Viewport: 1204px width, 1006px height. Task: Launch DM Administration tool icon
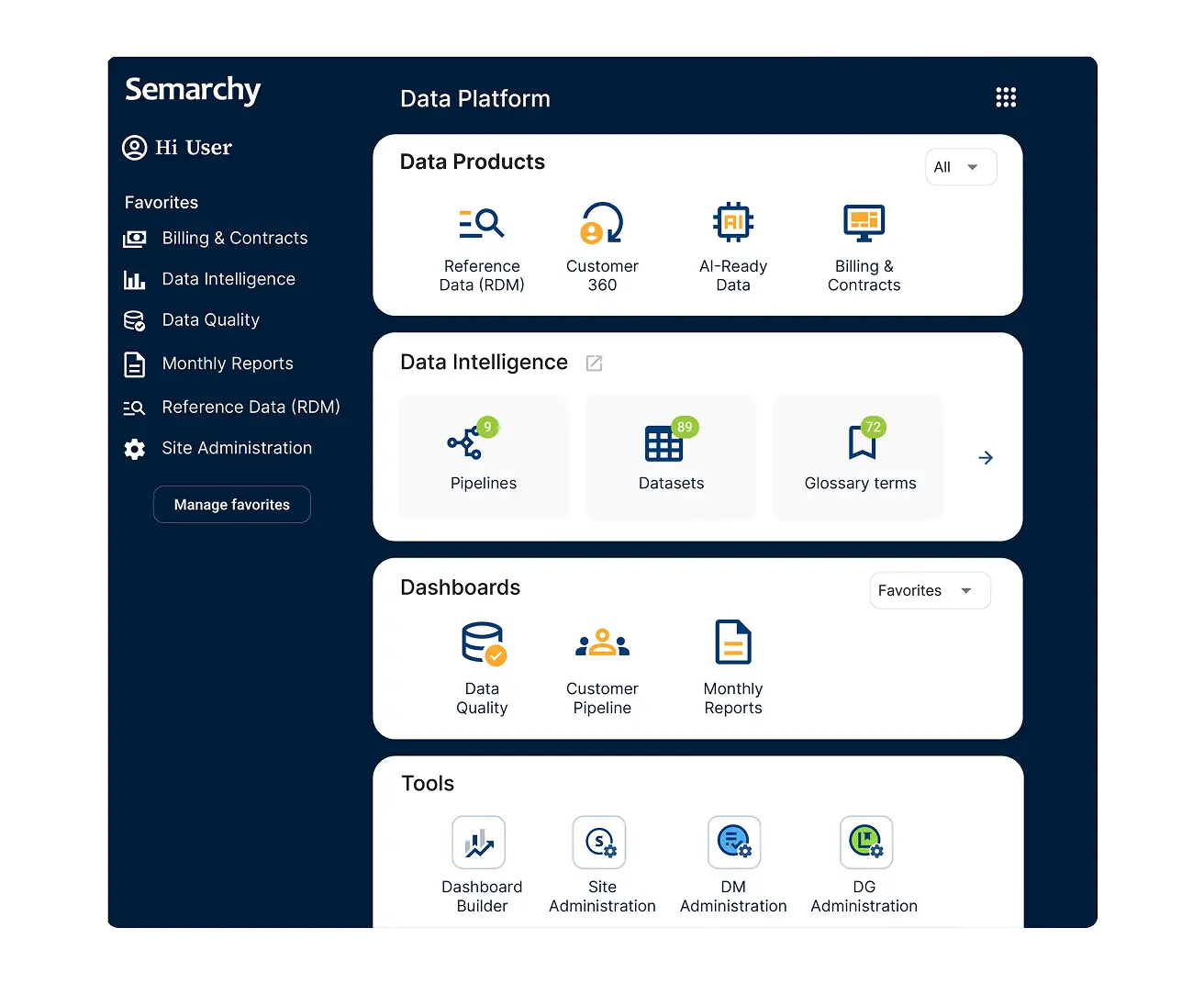point(734,843)
